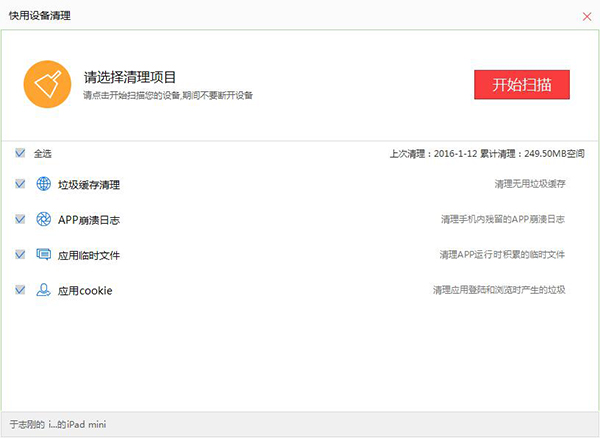Disable the 应用临时文件 checkbox
600x438 pixels.
[x=20, y=254]
